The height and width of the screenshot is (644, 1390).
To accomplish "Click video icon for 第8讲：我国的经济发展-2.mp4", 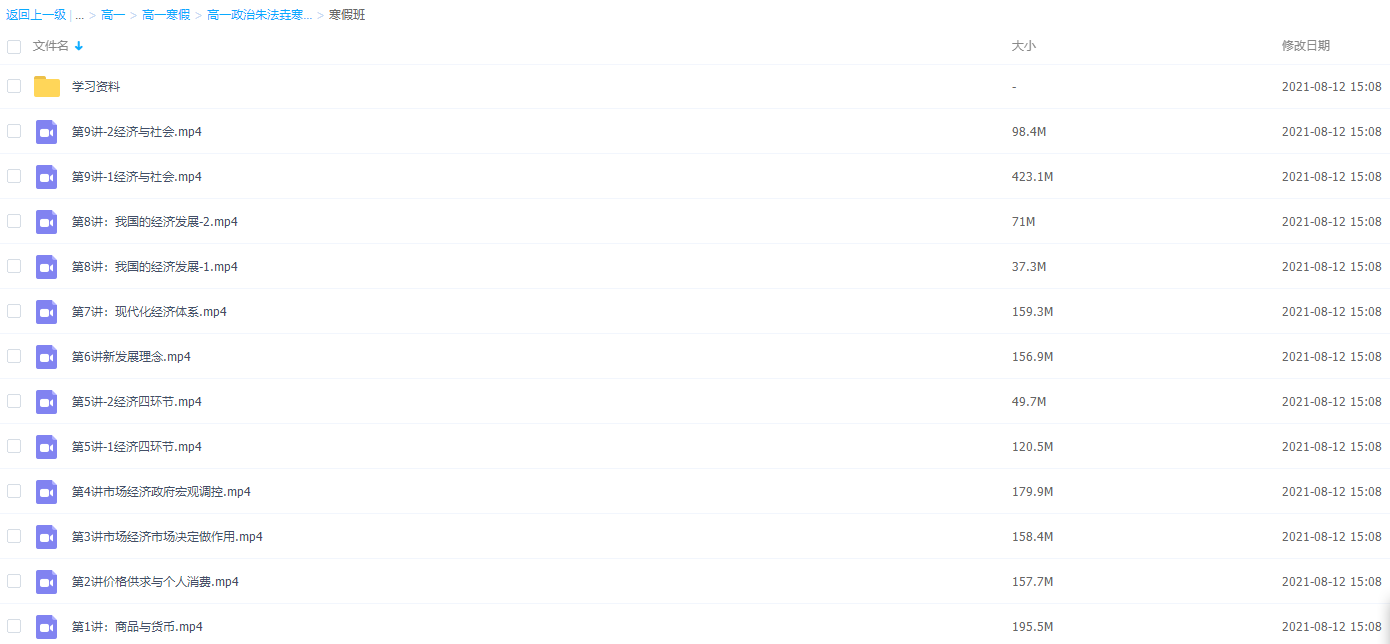I will [x=47, y=222].
